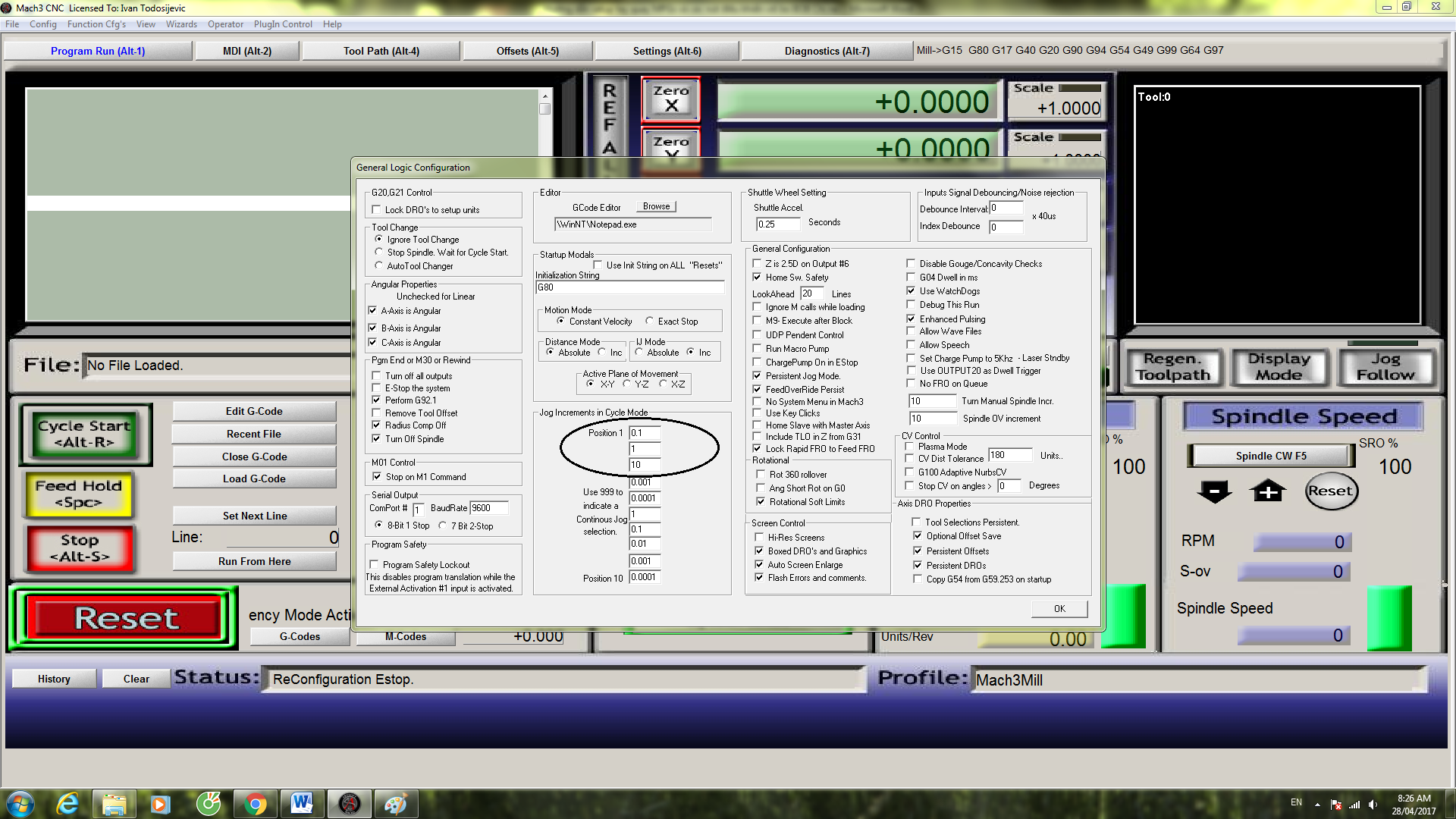Click the big red Reset button
1456x819 pixels.
126,618
